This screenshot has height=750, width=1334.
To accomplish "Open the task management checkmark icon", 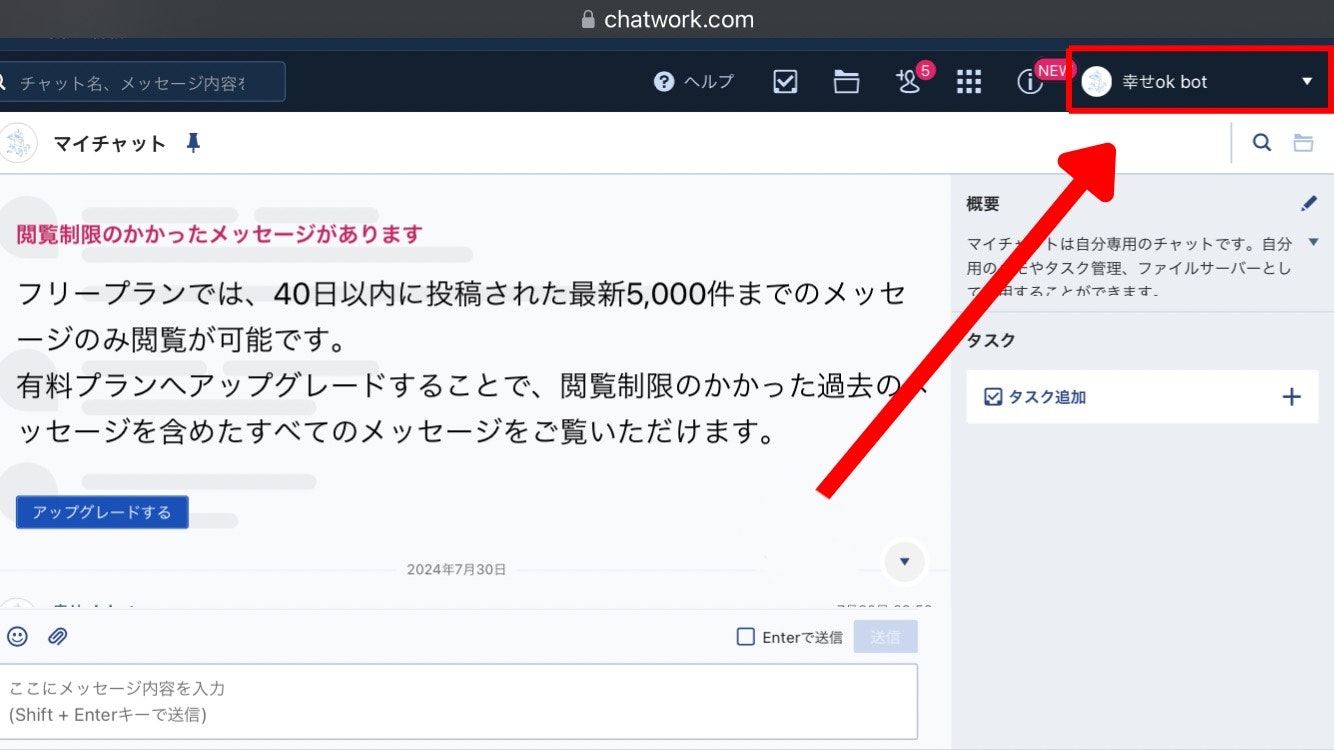I will pyautogui.click(x=785, y=82).
